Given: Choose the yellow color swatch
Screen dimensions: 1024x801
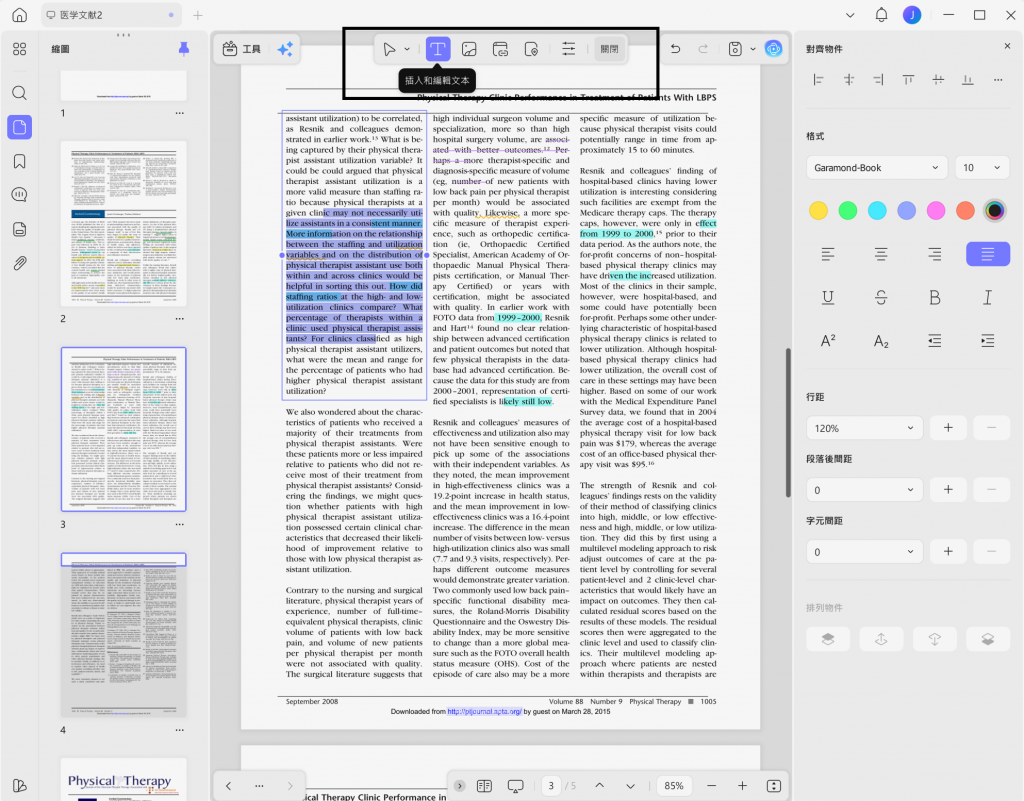Looking at the screenshot, I should pyautogui.click(x=818, y=211).
